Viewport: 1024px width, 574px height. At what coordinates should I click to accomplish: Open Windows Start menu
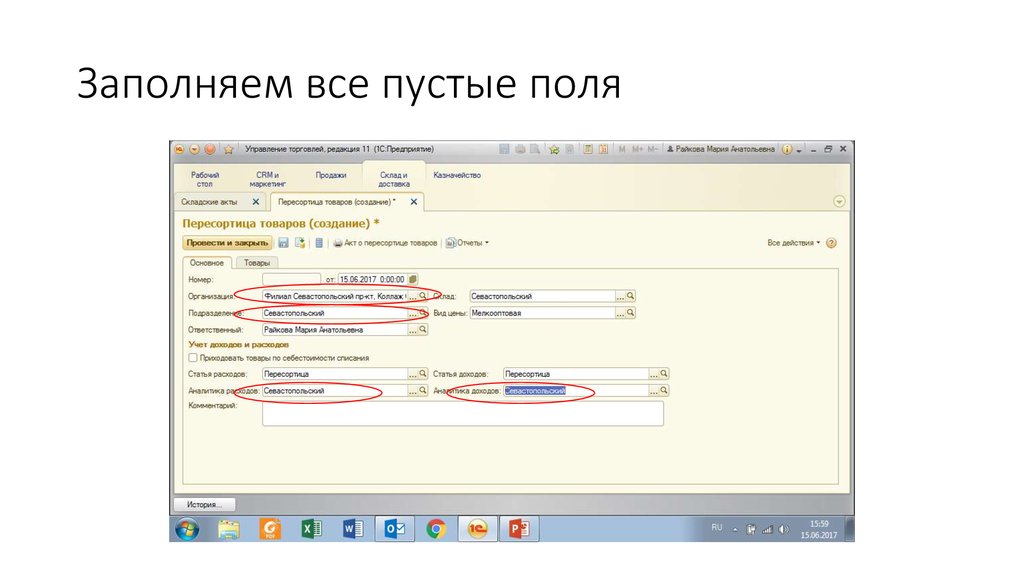coord(187,529)
